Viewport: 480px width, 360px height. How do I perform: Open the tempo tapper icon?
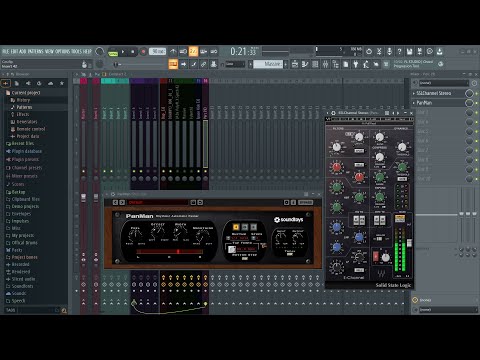pyautogui.click(x=366, y=64)
